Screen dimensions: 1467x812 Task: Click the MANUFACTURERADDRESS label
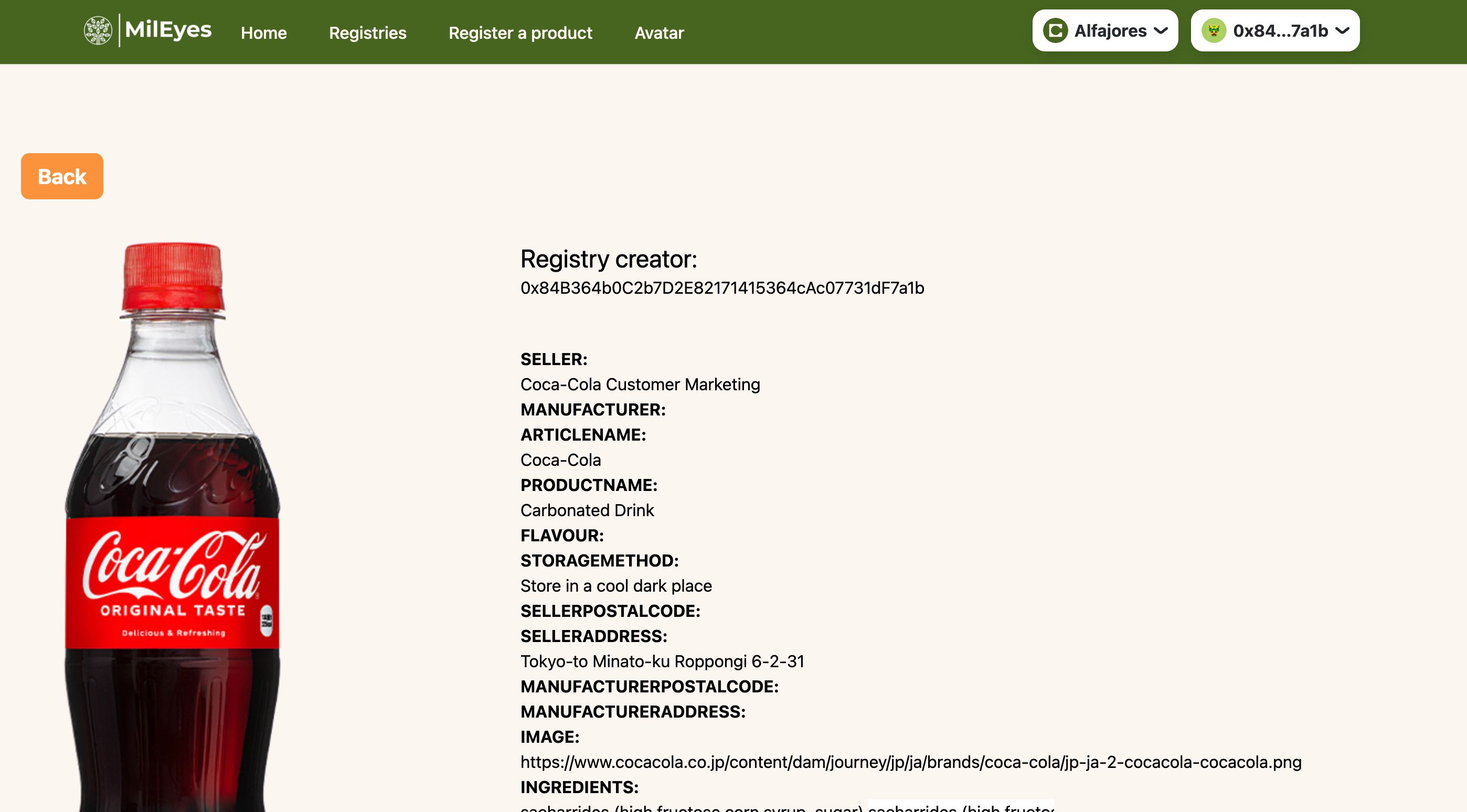(x=633, y=711)
